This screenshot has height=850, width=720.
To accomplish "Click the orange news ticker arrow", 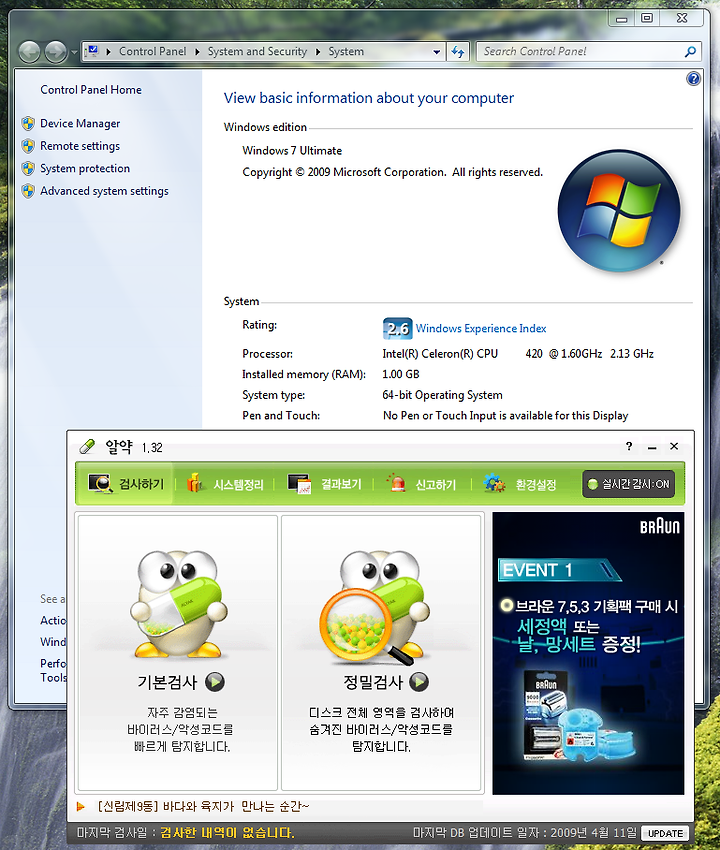I will pos(81,807).
